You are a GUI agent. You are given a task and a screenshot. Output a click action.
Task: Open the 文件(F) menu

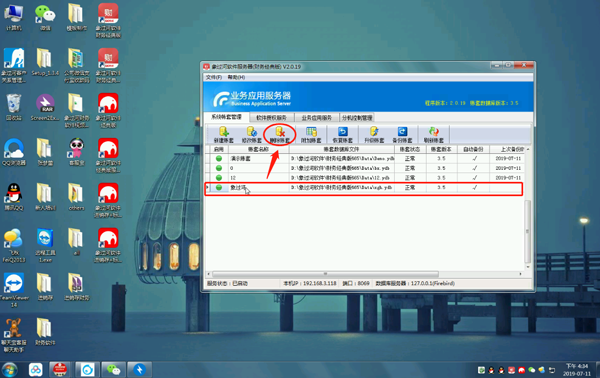point(214,77)
